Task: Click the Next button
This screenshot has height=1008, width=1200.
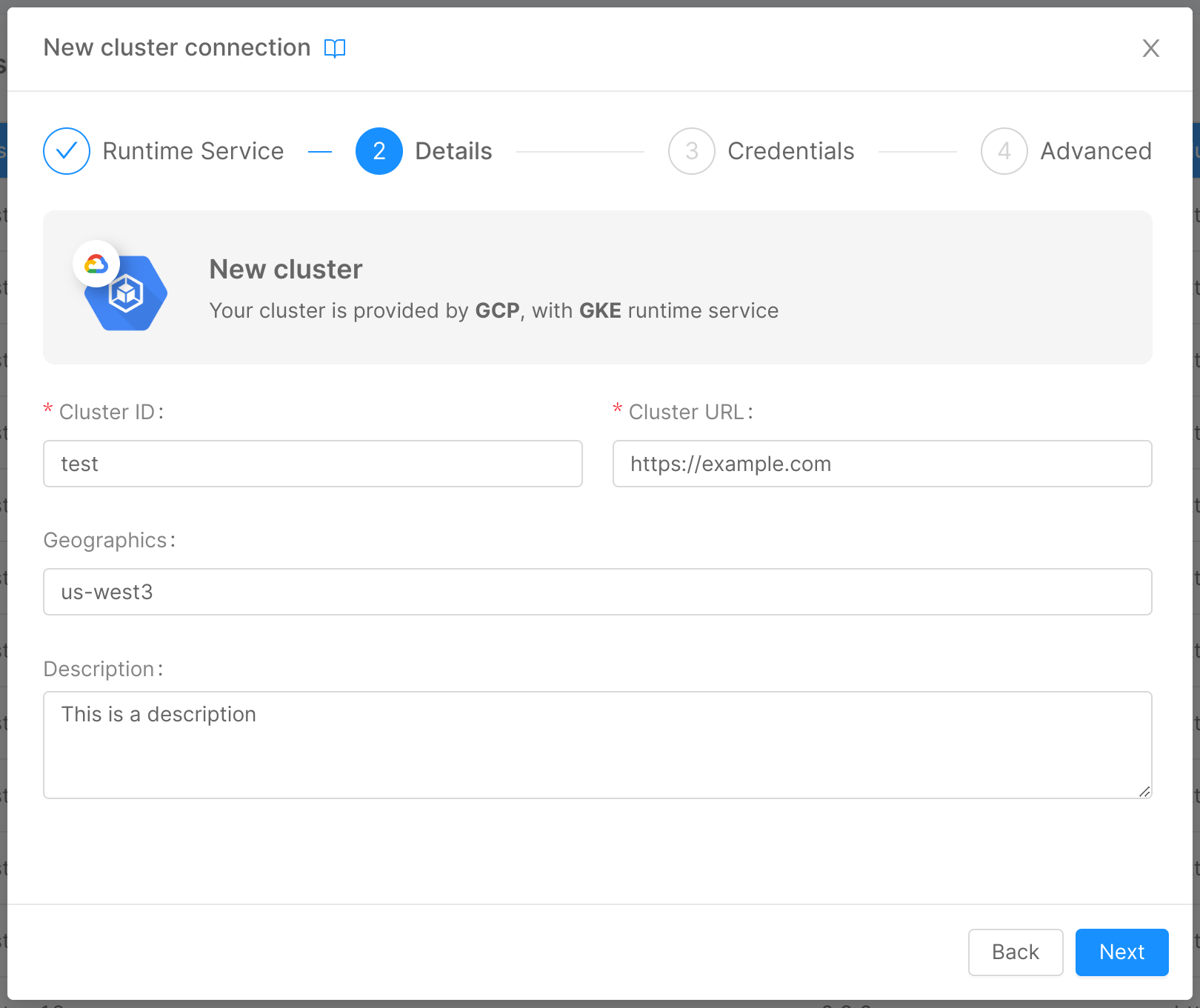Action: tap(1121, 952)
